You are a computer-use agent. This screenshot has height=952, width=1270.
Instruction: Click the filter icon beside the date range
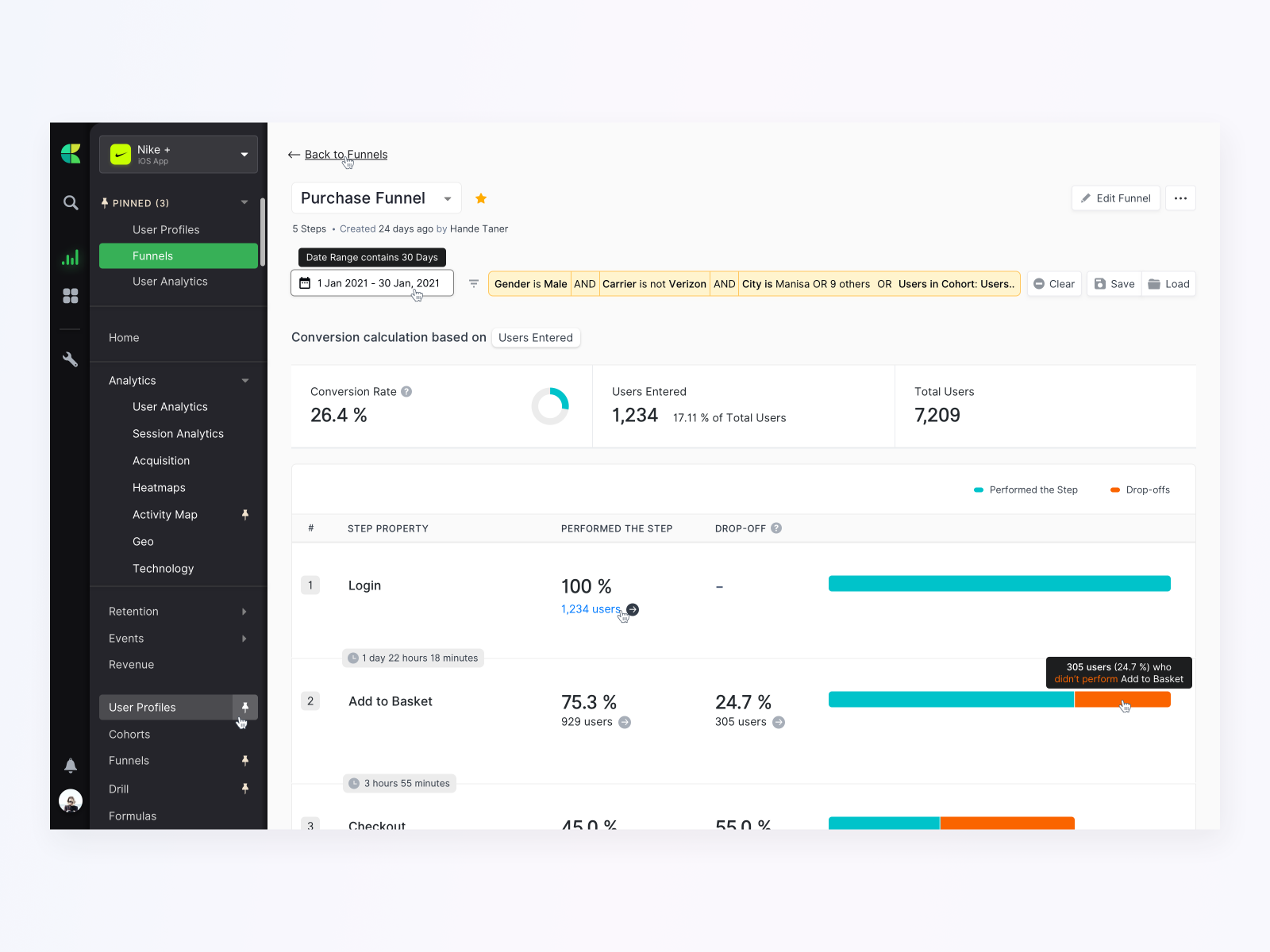click(x=473, y=283)
